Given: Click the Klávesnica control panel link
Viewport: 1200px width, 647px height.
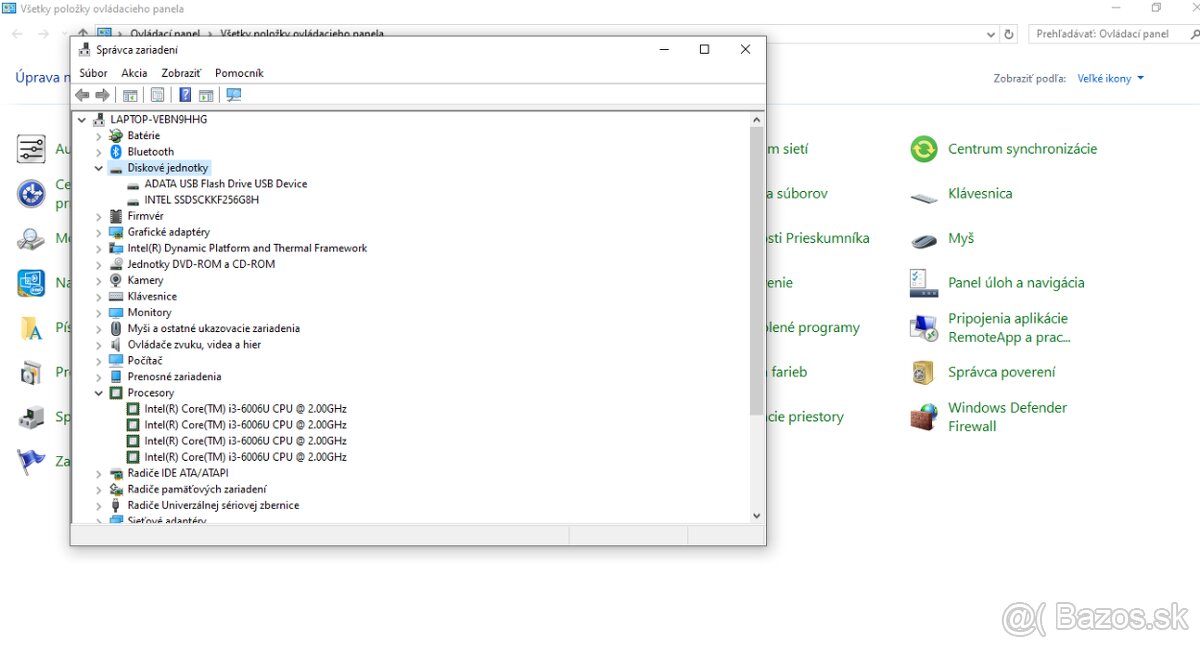Looking at the screenshot, I should pyautogui.click(x=980, y=194).
